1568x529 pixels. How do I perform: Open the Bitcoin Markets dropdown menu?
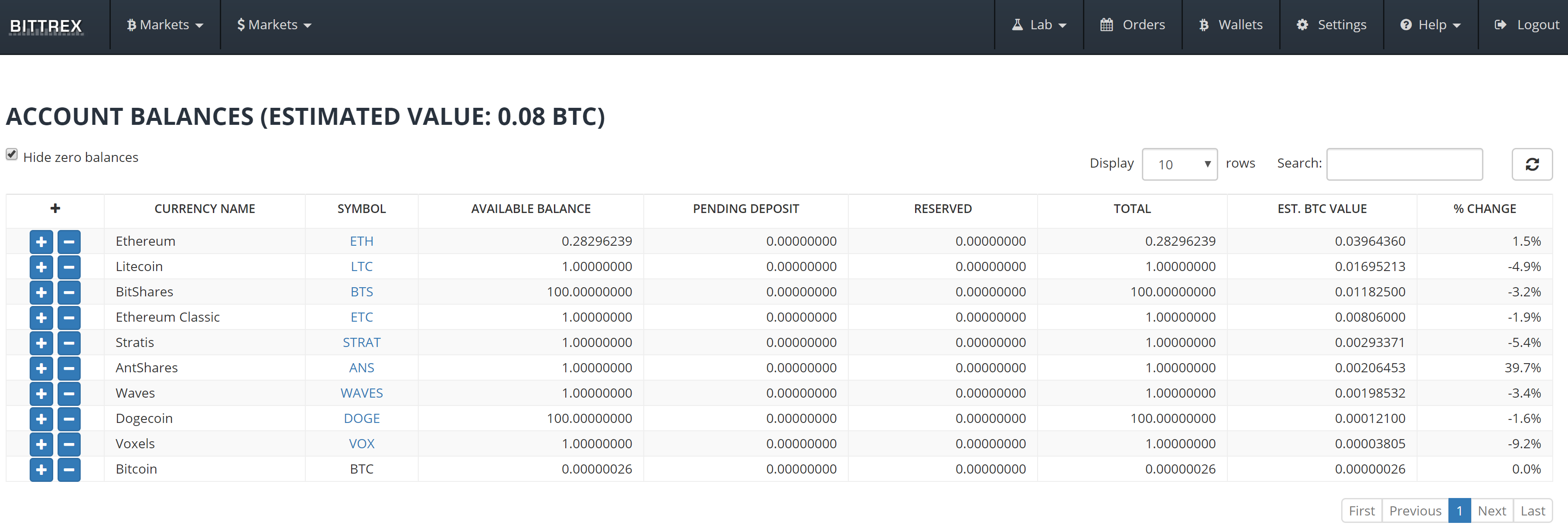point(165,25)
